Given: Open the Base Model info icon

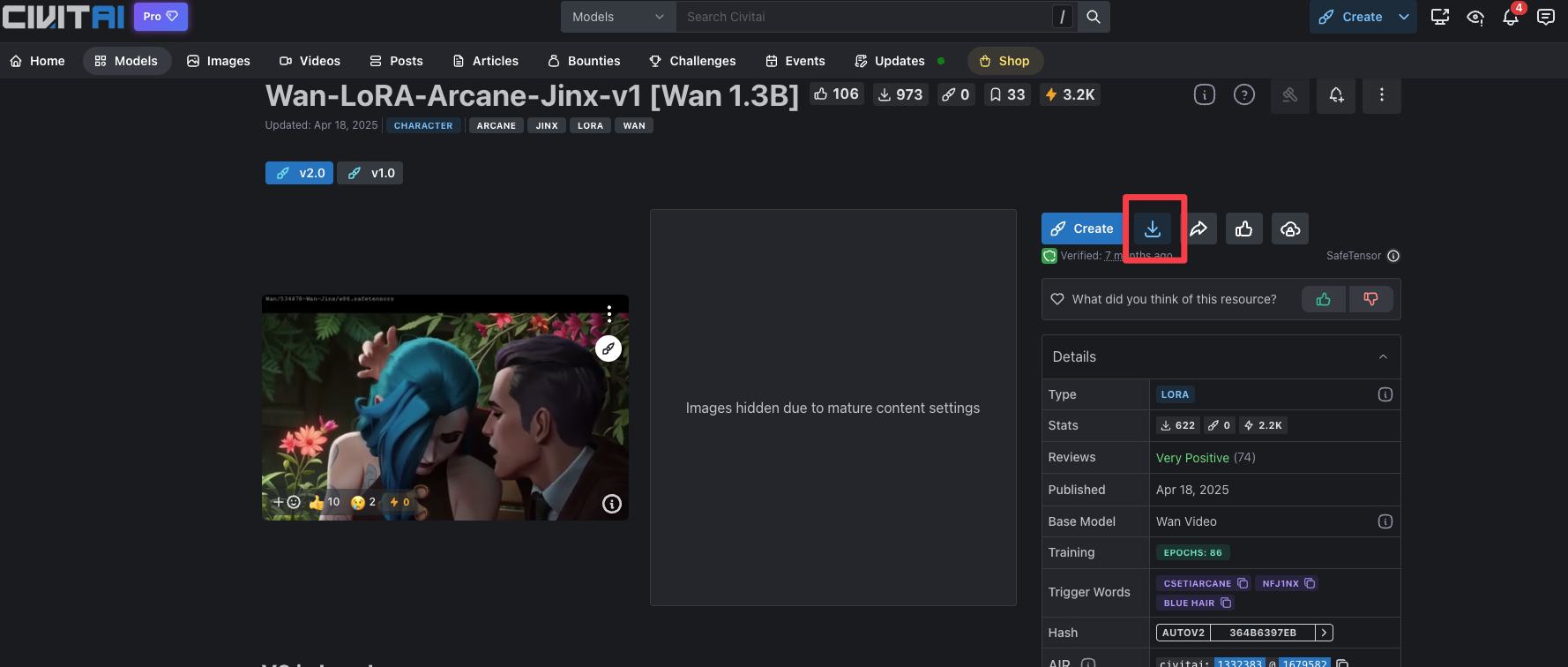Looking at the screenshot, I should (x=1385, y=521).
